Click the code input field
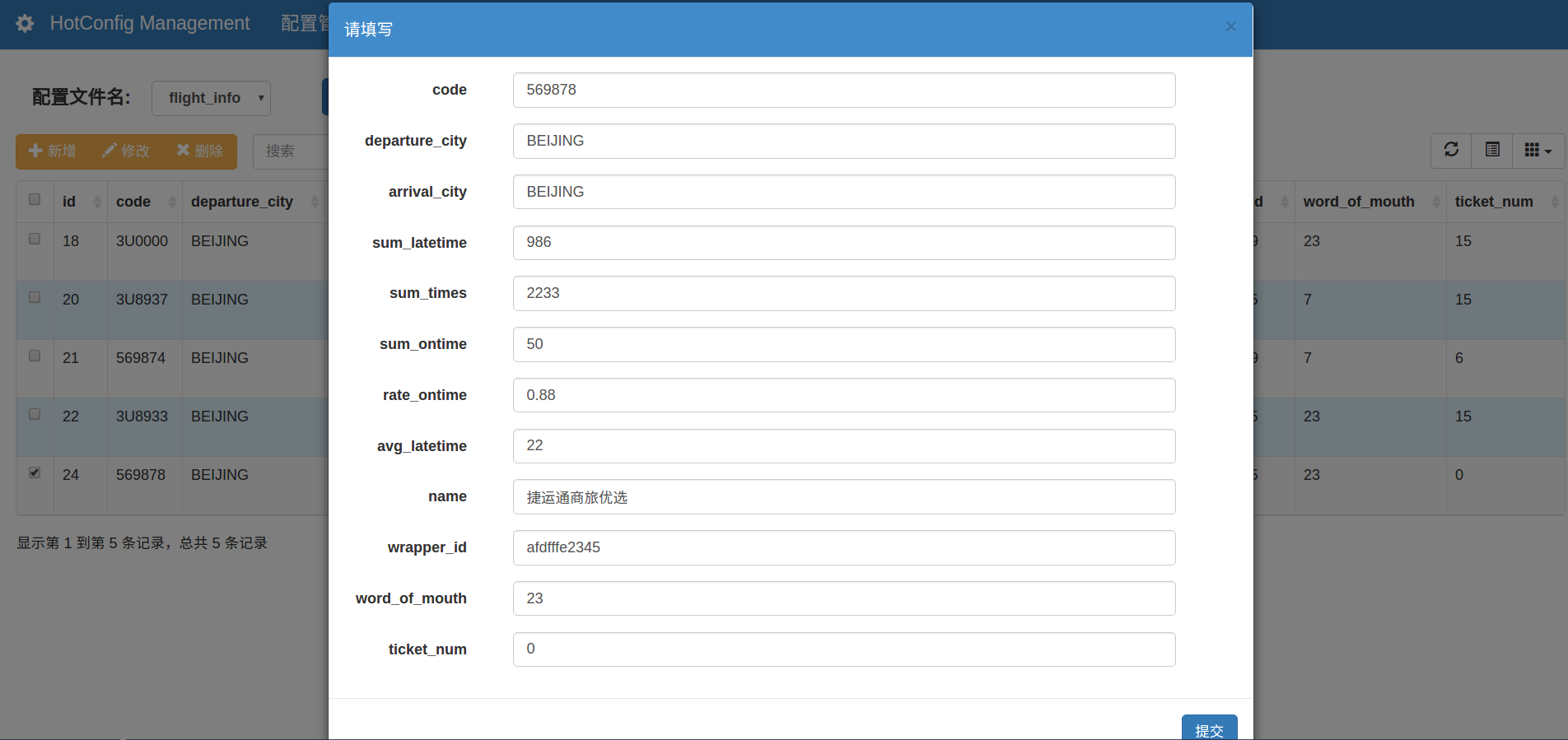Screen dimensions: 1568x740 click(x=844, y=90)
